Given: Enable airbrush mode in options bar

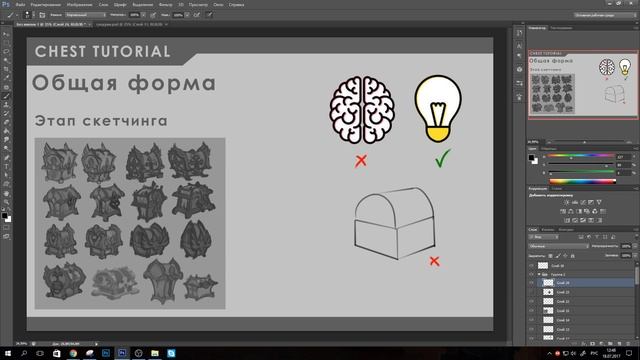Looking at the screenshot, I should click(197, 15).
